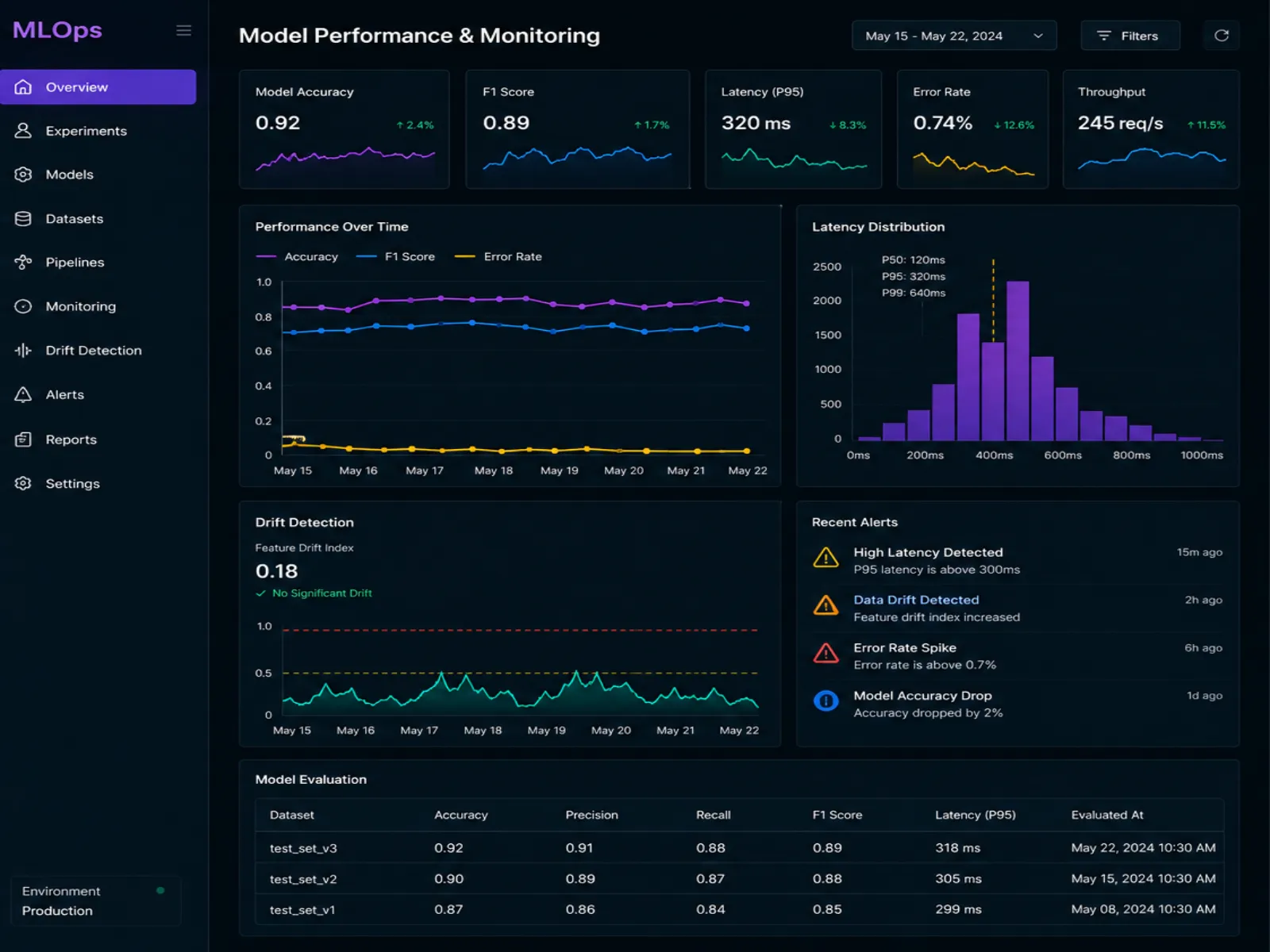This screenshot has height=952, width=1270.
Task: Click the Pipelines icon in sidebar
Action: pyautogui.click(x=24, y=263)
